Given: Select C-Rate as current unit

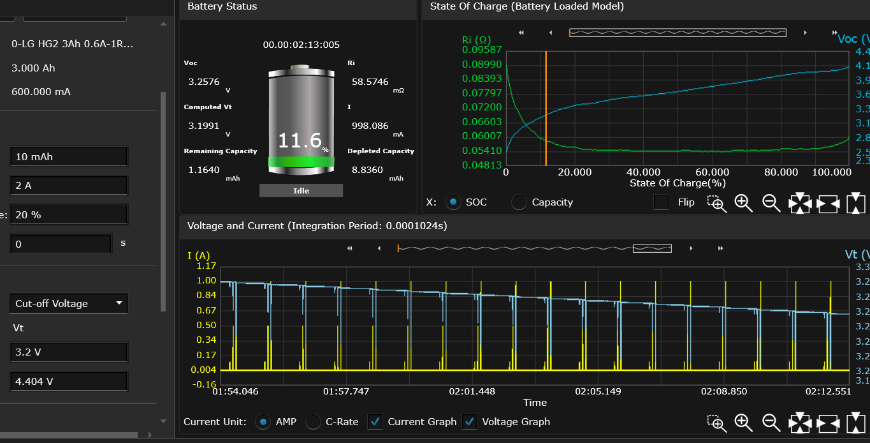Looking at the screenshot, I should click(x=313, y=422).
